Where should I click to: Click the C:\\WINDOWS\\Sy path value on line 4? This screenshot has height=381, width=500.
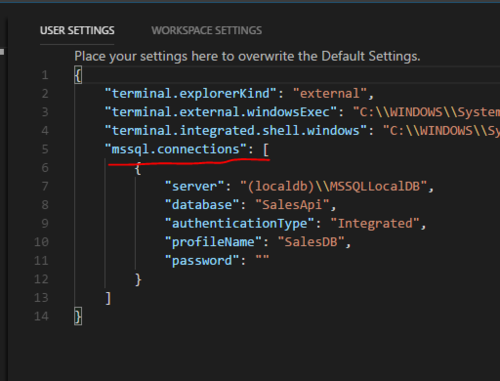pyautogui.click(x=441, y=131)
